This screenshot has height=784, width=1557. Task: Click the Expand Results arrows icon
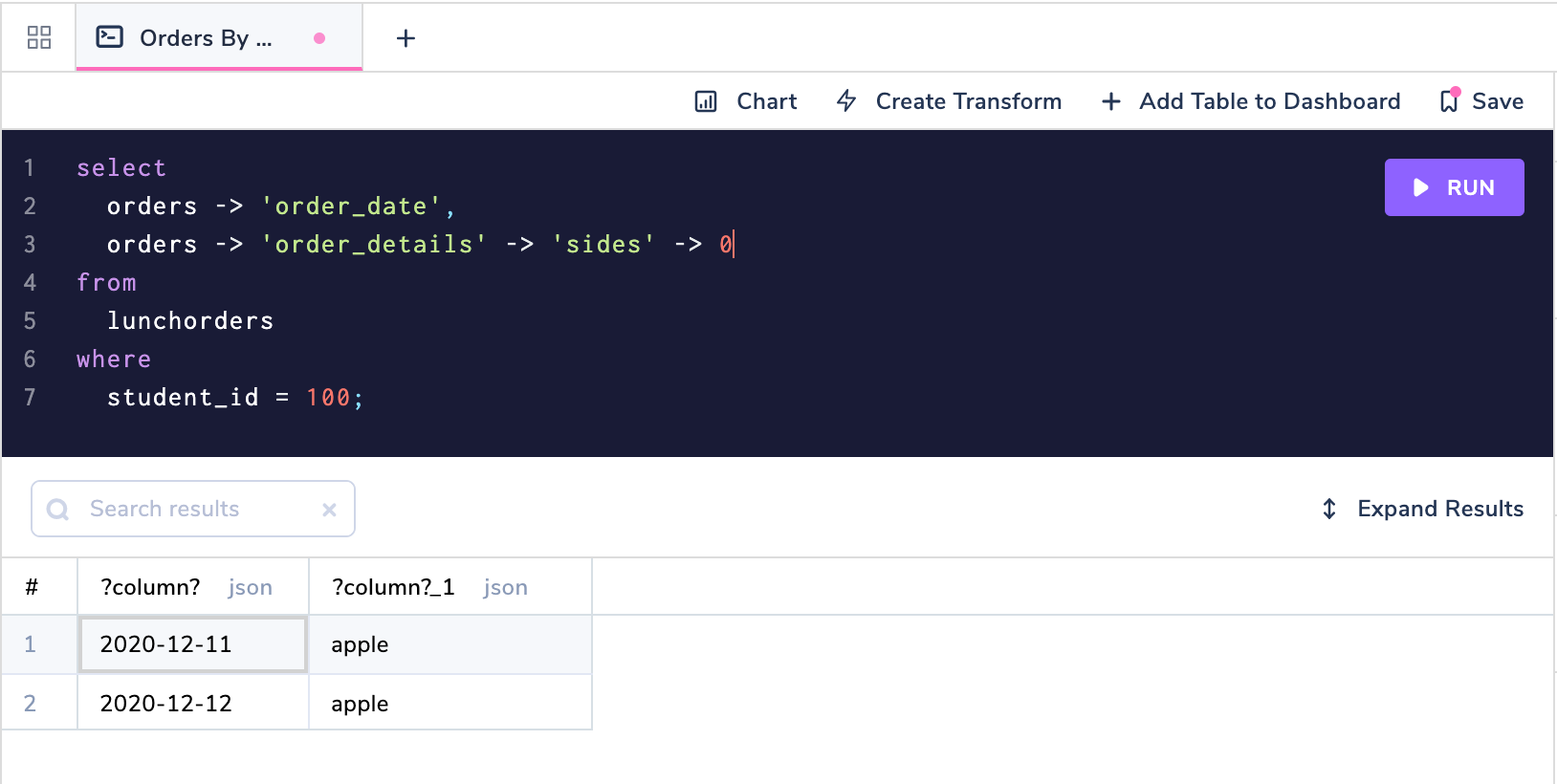[1329, 509]
